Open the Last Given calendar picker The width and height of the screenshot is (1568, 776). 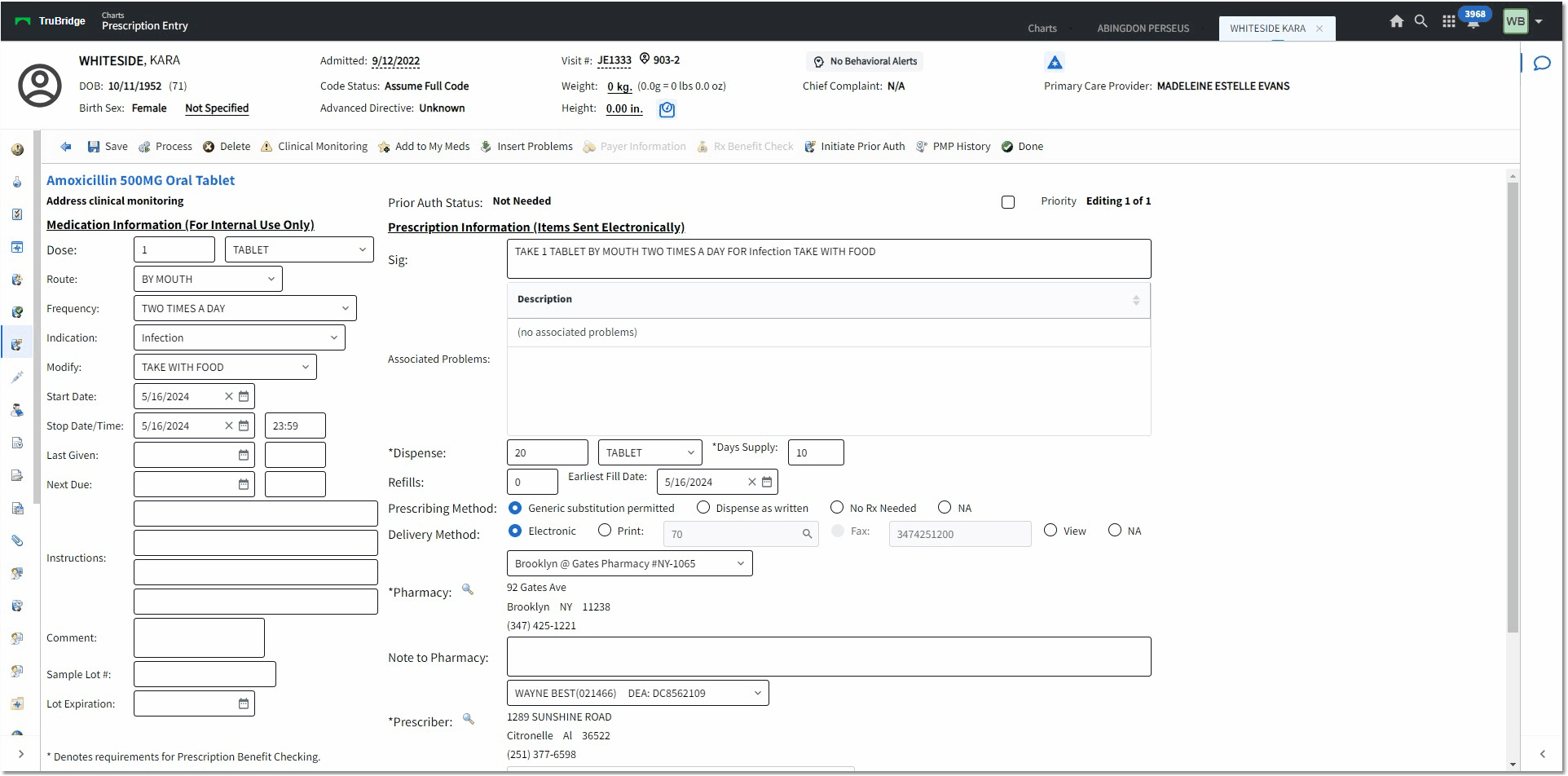click(x=244, y=455)
